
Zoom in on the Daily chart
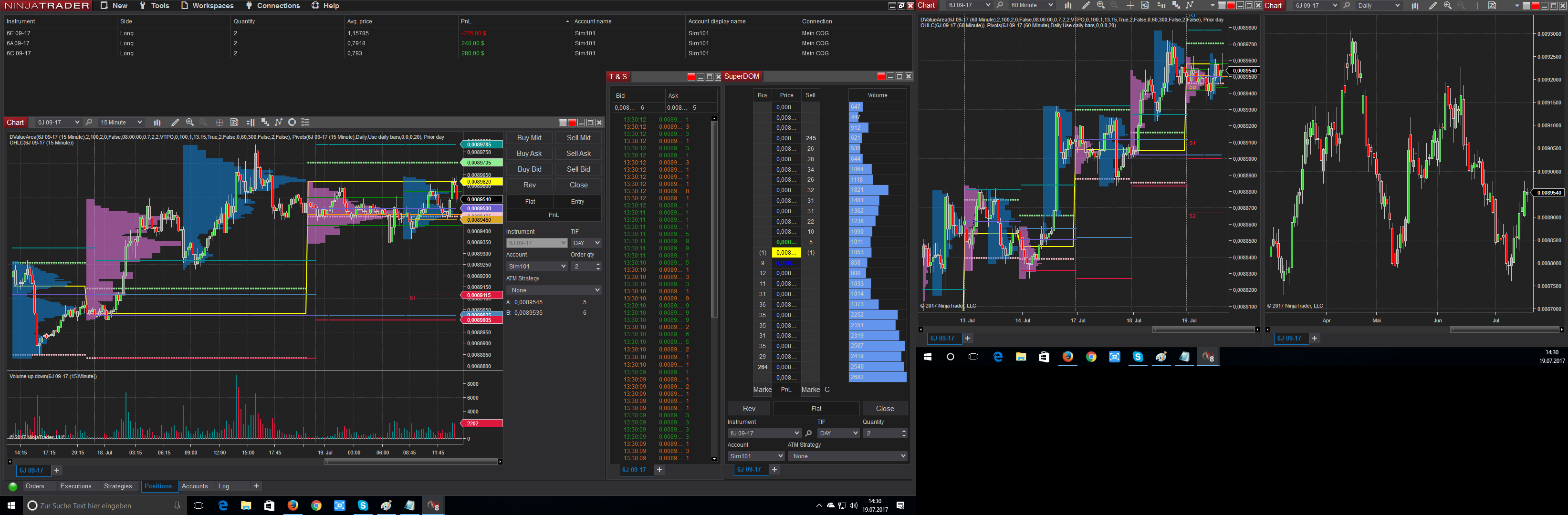point(1447,5)
